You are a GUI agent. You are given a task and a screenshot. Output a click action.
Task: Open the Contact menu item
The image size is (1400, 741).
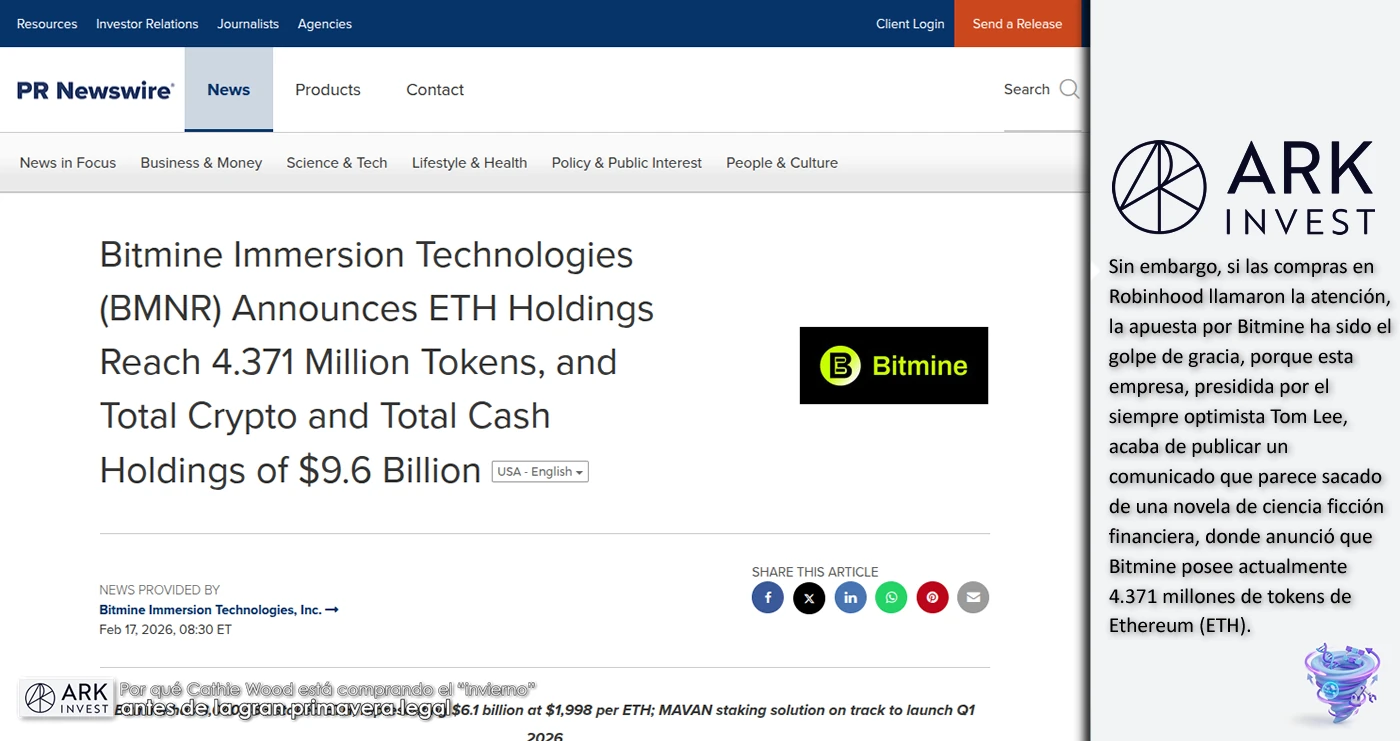435,90
